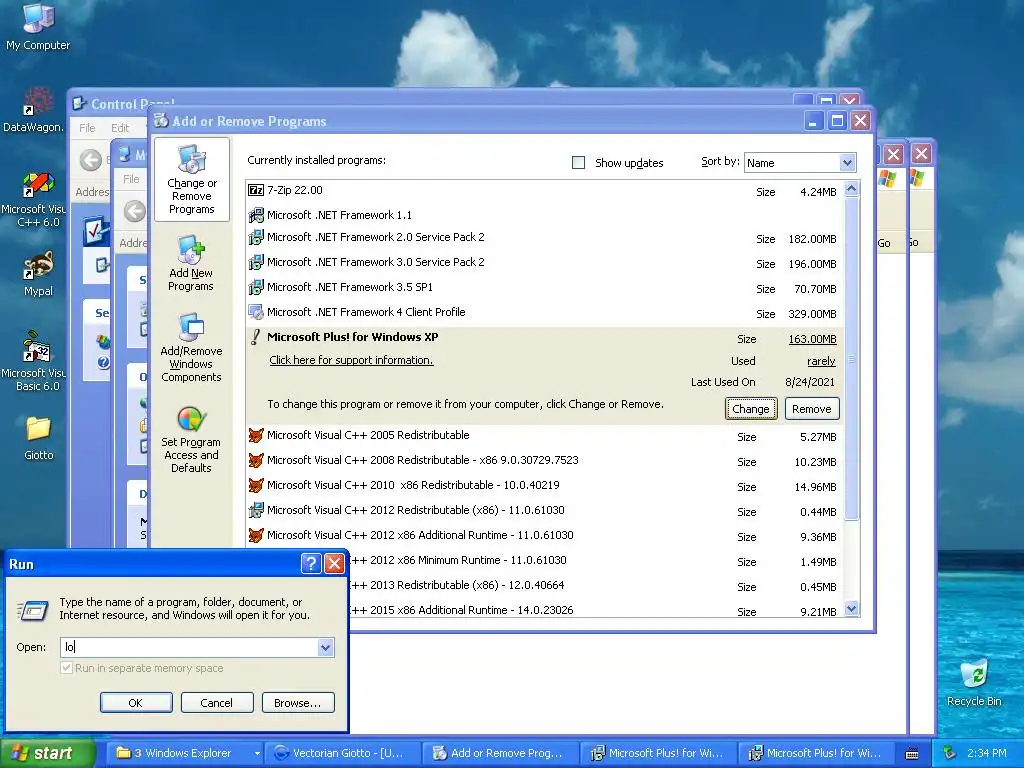Click the safely remove hardware tray icon

coord(950,753)
